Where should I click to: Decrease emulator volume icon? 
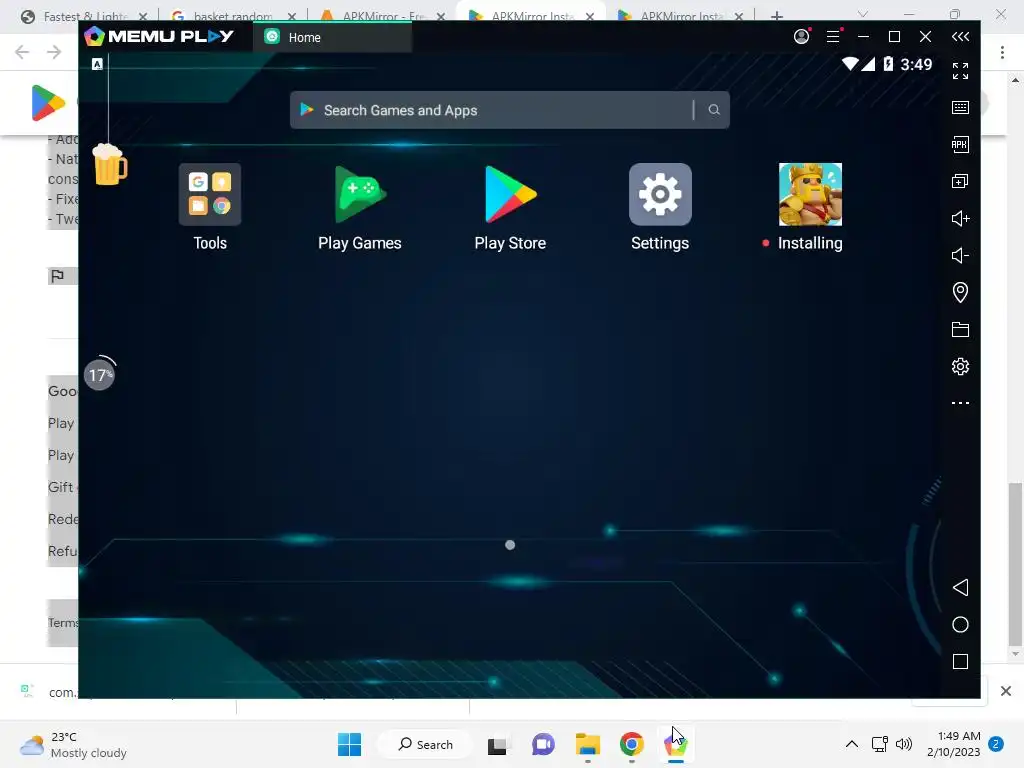click(x=960, y=255)
